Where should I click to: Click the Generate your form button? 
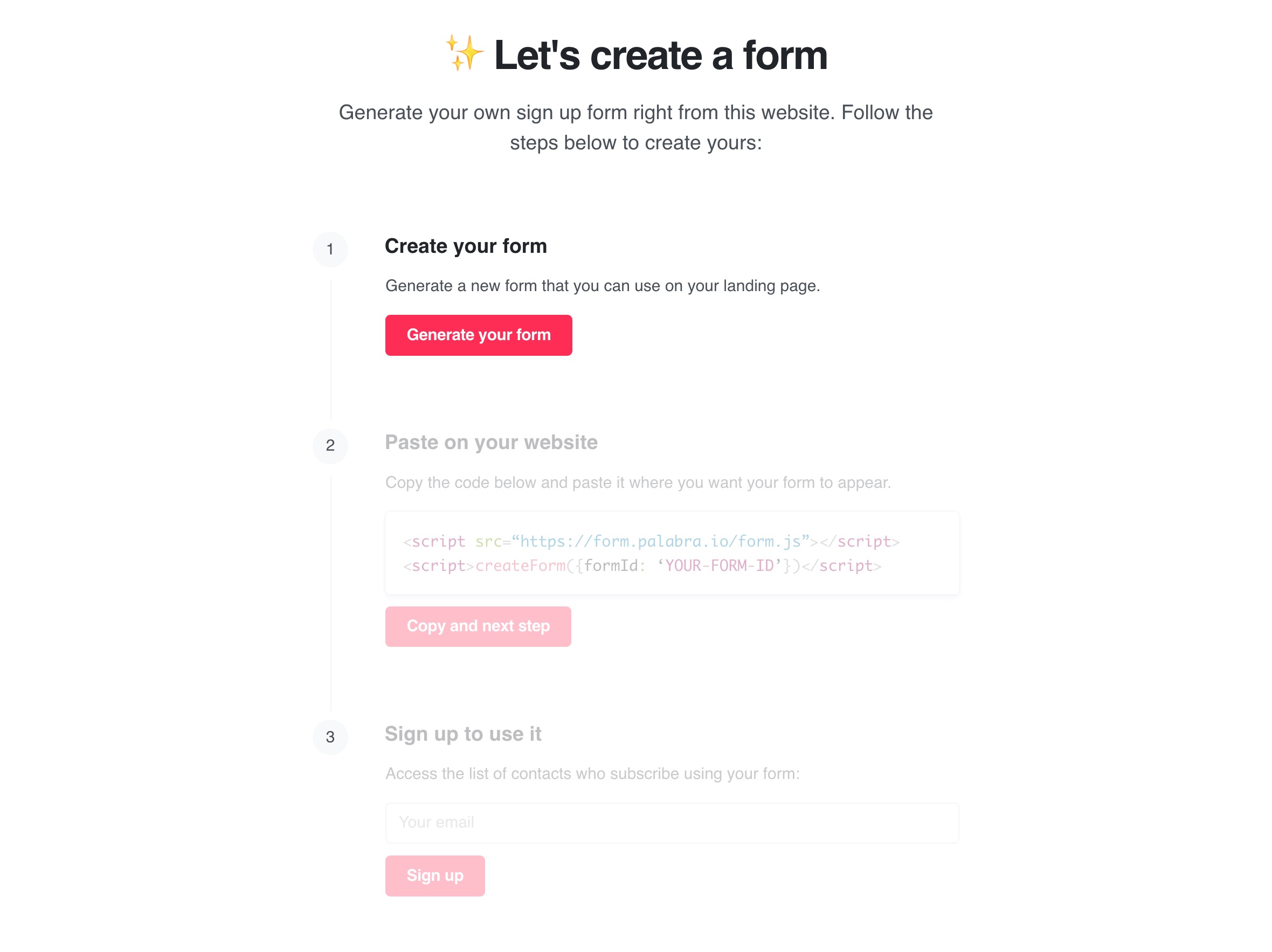[479, 335]
